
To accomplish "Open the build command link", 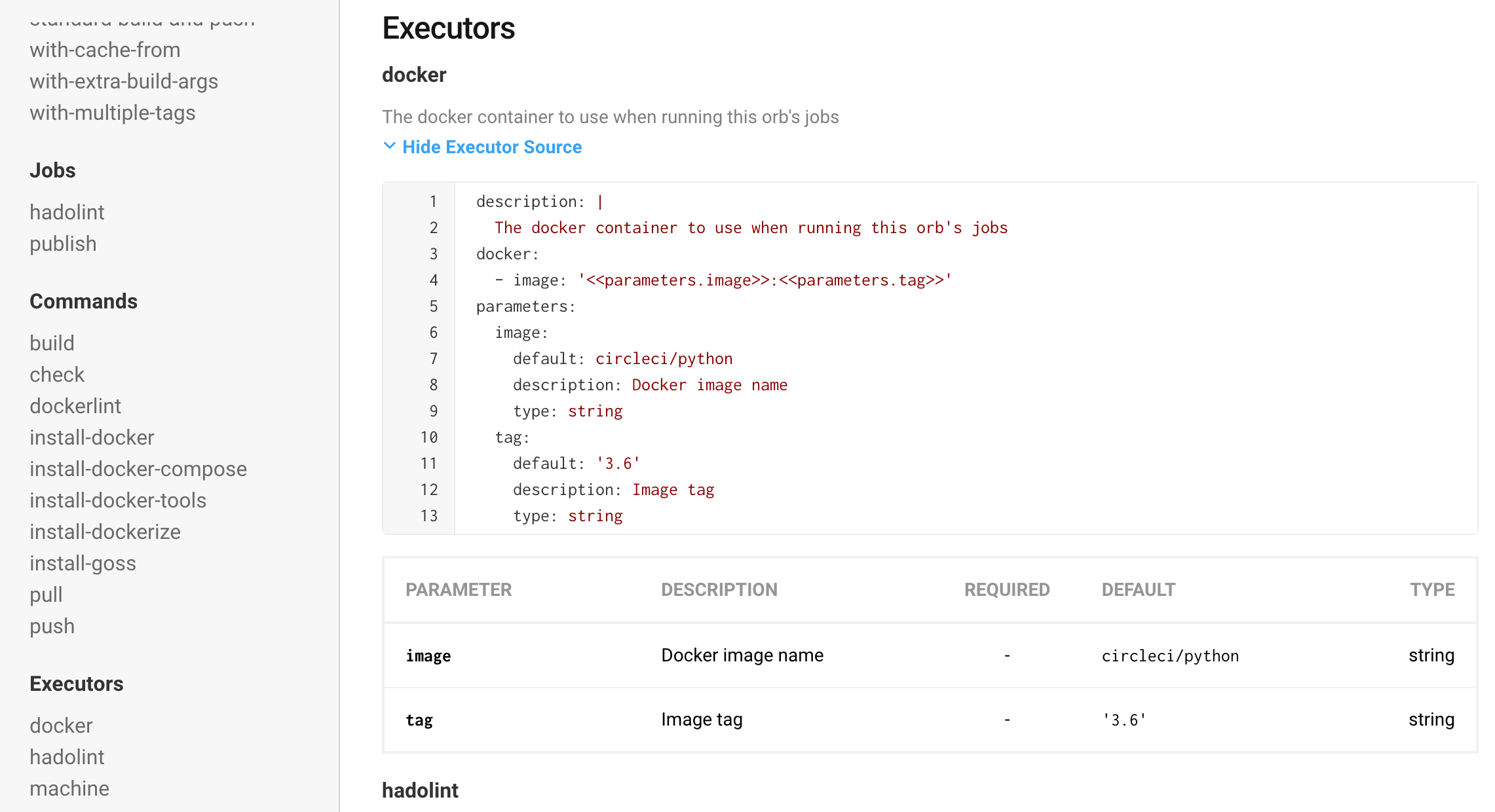I will 52,343.
